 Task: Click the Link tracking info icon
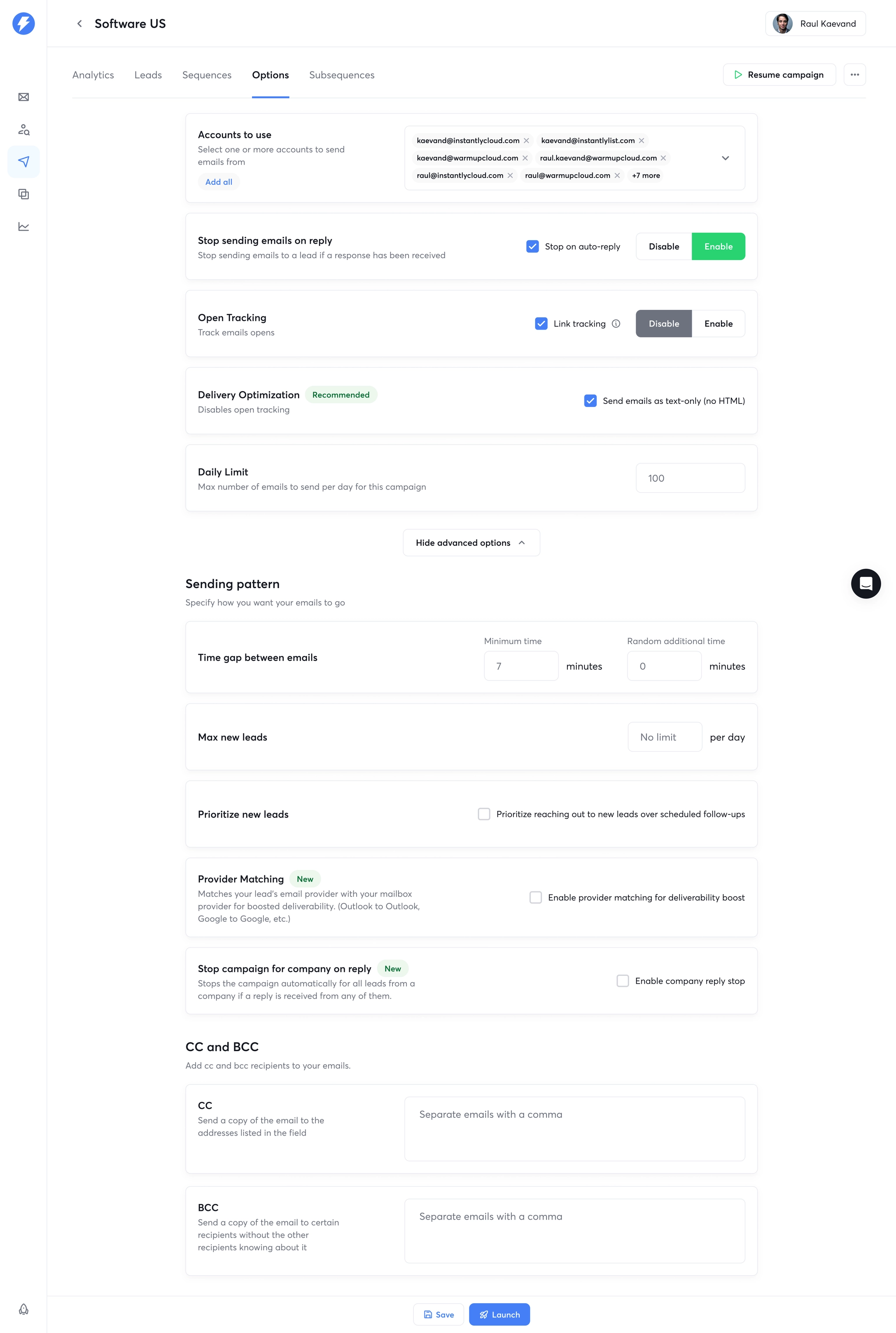(616, 323)
